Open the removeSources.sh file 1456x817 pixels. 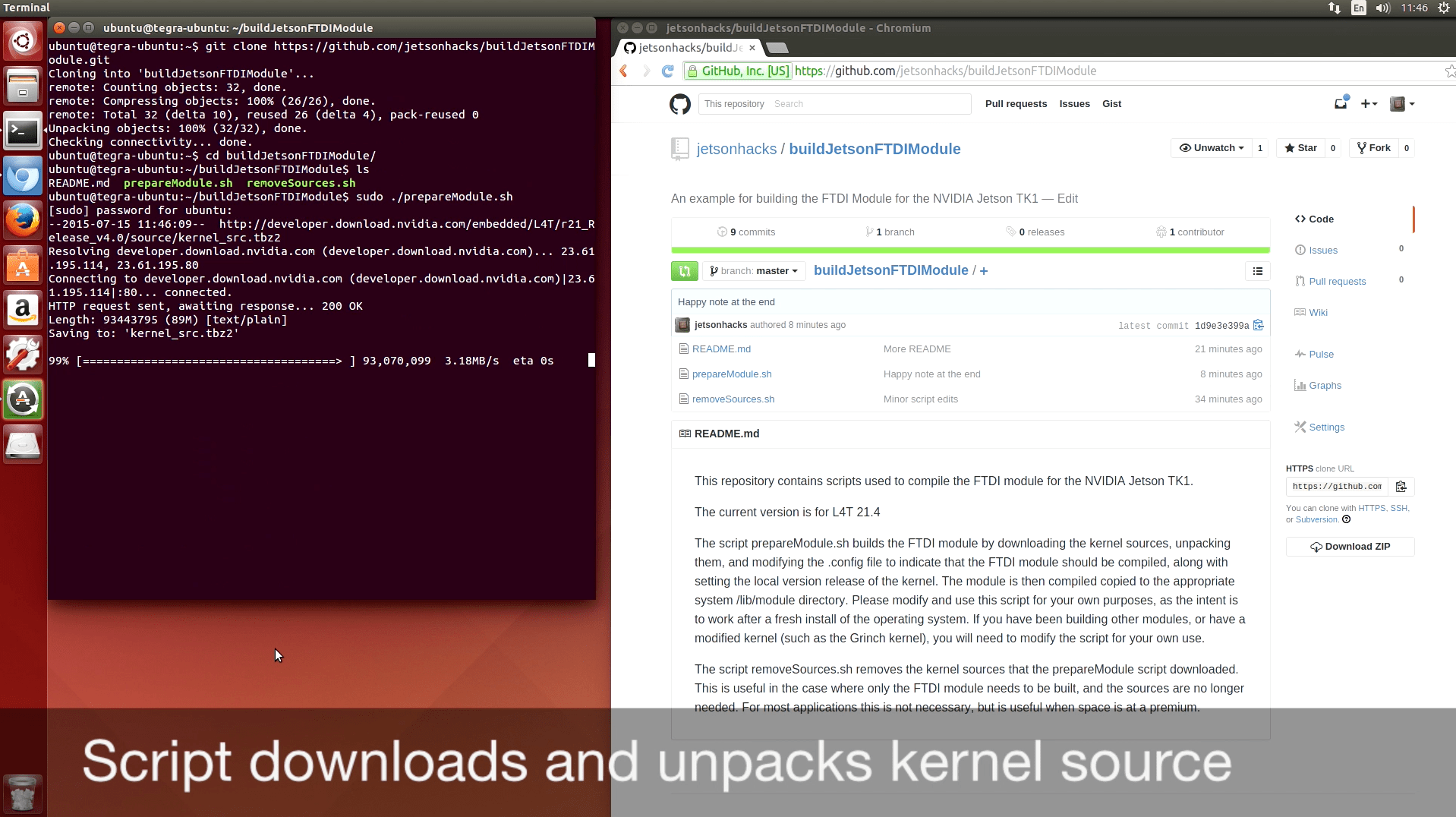click(x=733, y=399)
